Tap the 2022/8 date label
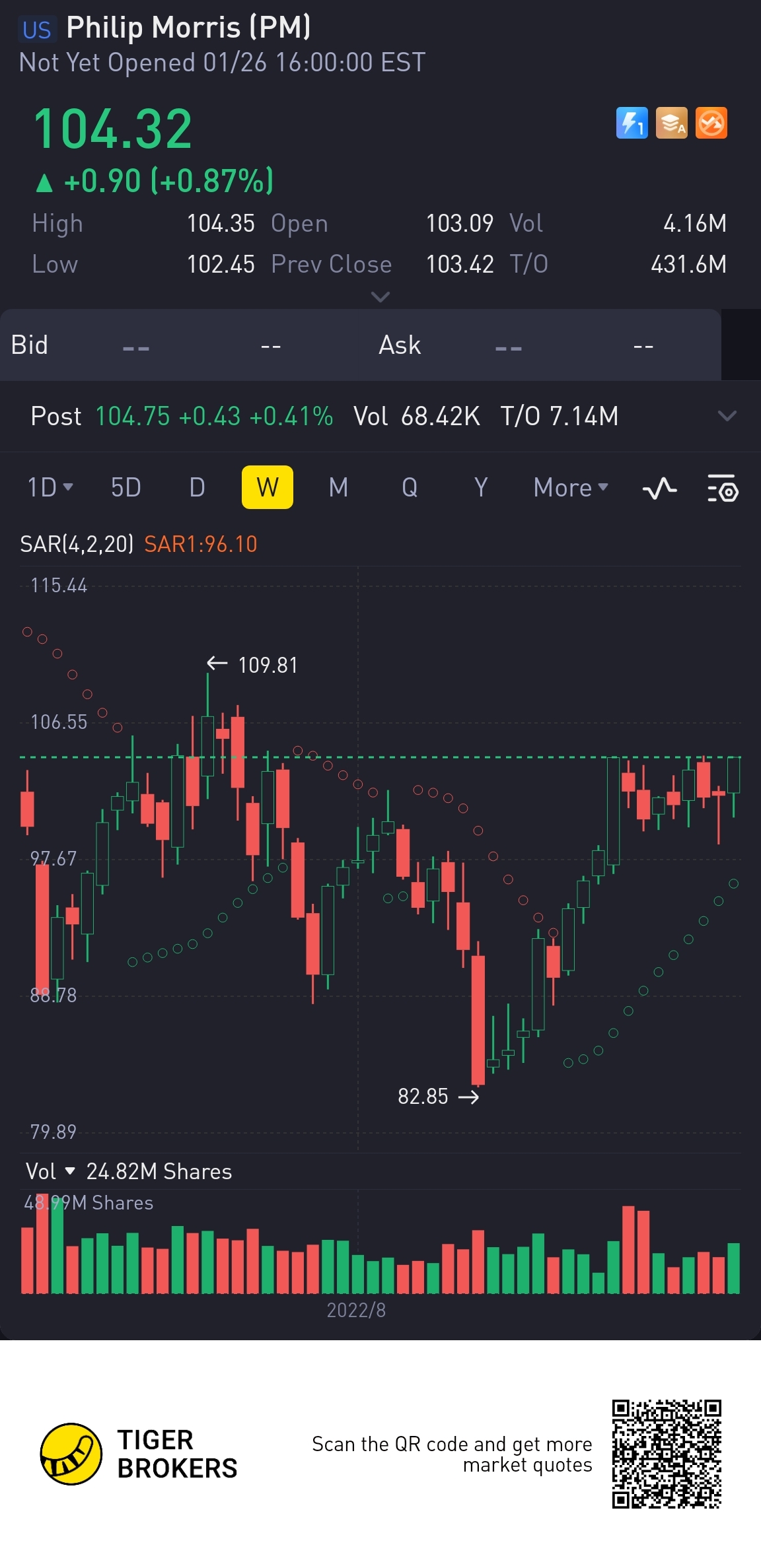Viewport: 761px width, 1568px height. [356, 1310]
